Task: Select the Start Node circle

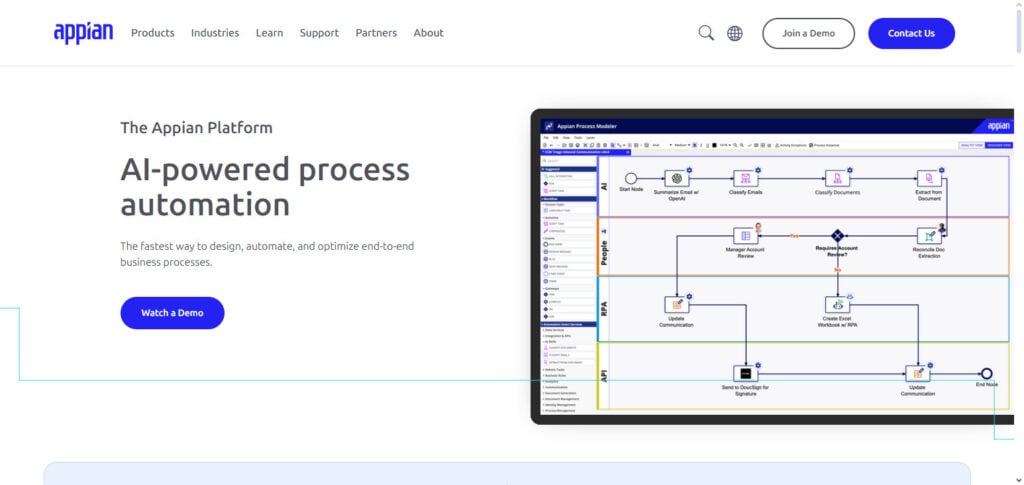Action: tap(630, 178)
